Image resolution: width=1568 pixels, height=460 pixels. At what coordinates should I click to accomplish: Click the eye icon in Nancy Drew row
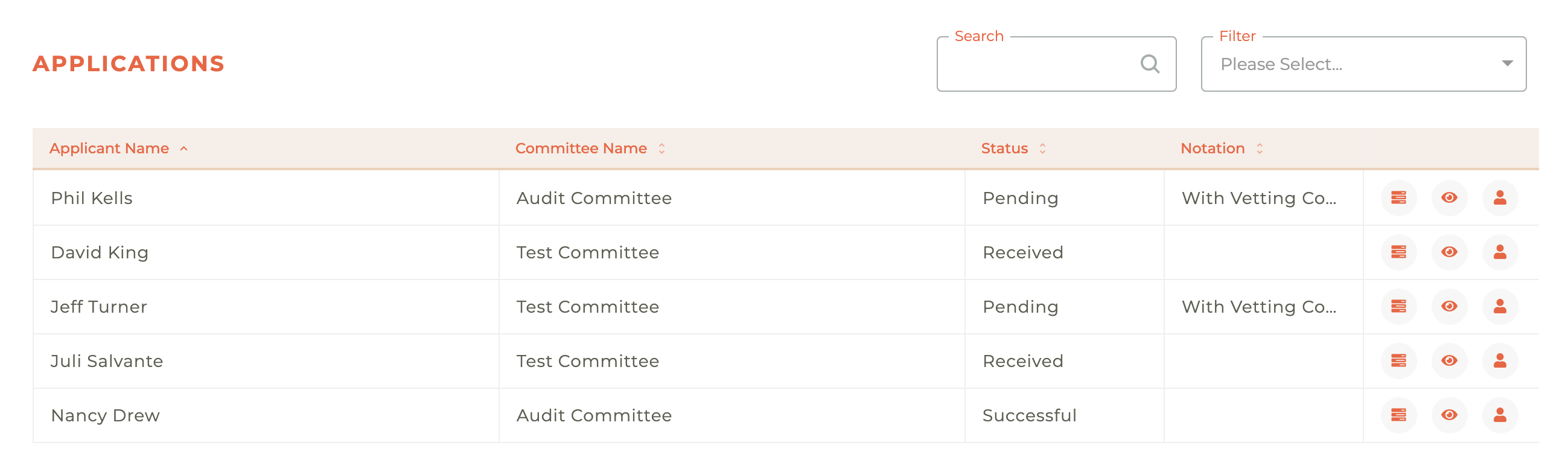coord(1449,415)
